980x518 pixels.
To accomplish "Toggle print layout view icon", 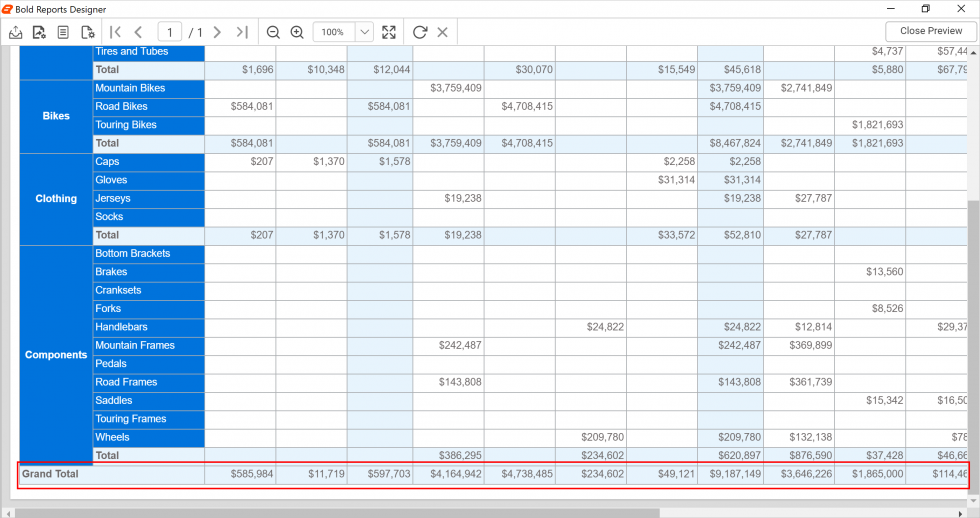I will pyautogui.click(x=63, y=32).
